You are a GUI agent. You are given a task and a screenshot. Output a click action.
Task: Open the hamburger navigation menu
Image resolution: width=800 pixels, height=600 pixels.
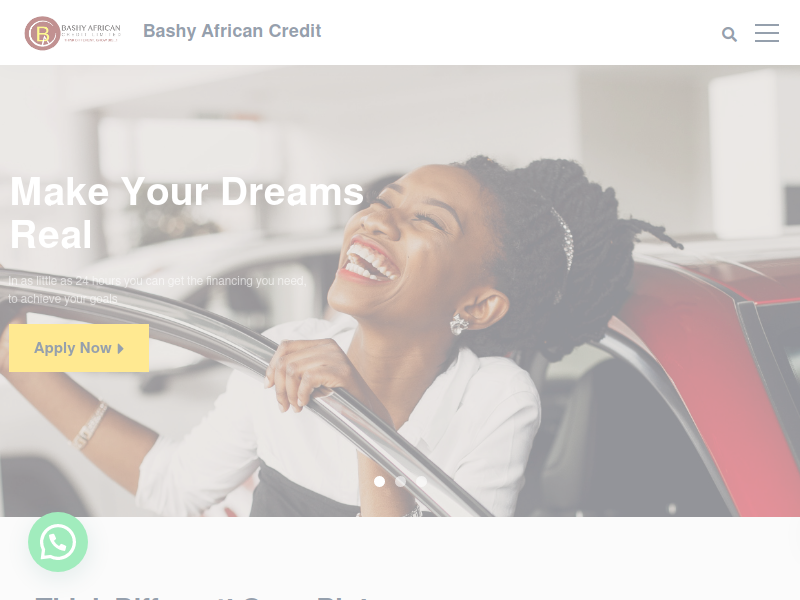click(x=766, y=33)
